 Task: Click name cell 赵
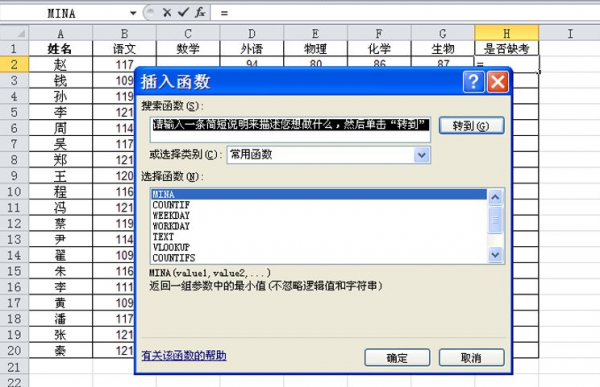tap(60, 64)
